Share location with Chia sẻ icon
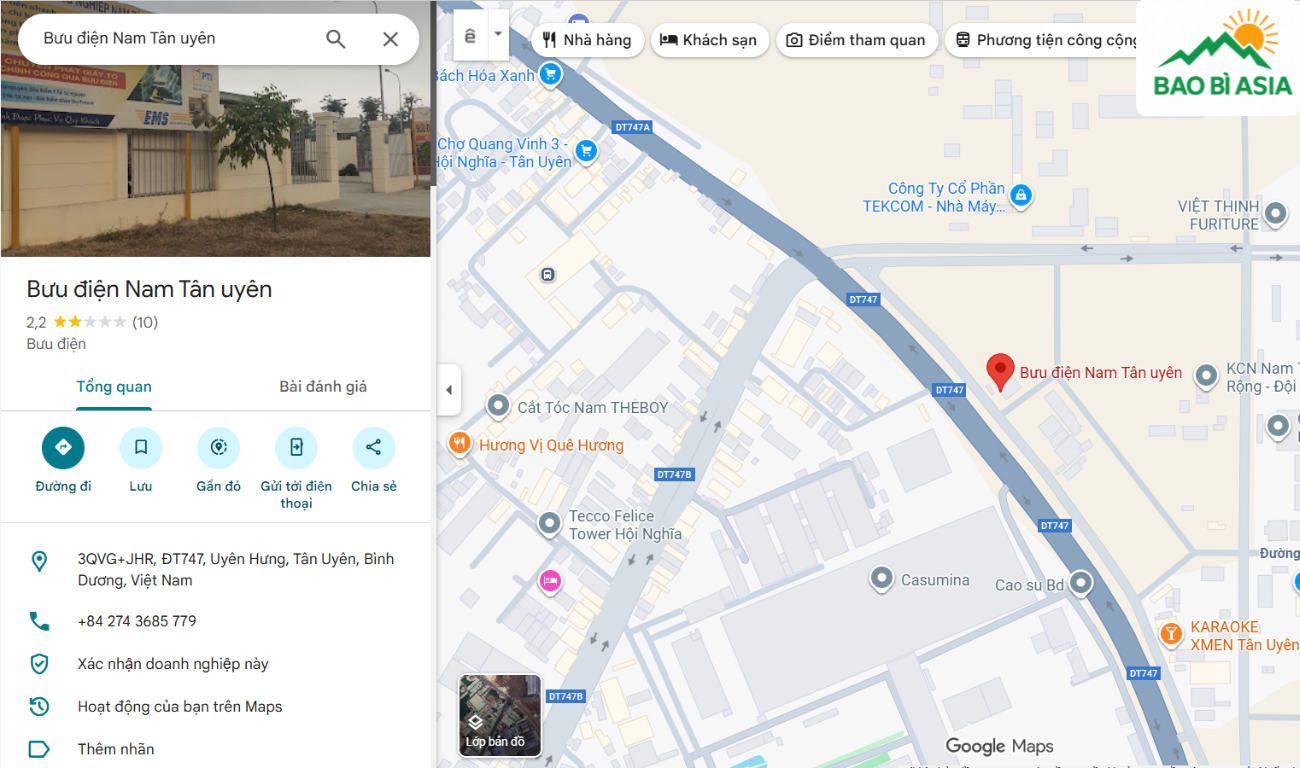Screen dimensions: 1300x768 [x=373, y=448]
